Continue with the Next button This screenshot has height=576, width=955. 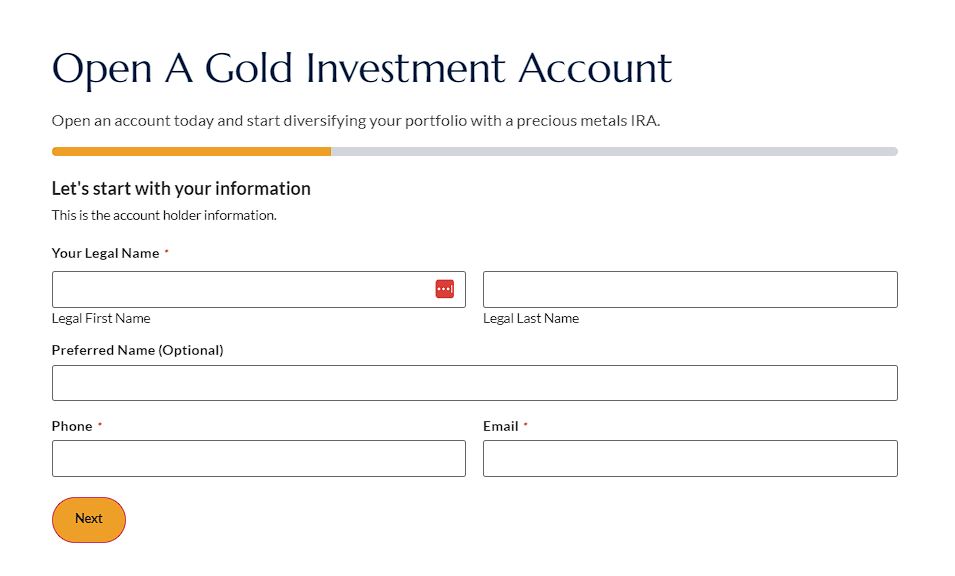click(x=89, y=519)
